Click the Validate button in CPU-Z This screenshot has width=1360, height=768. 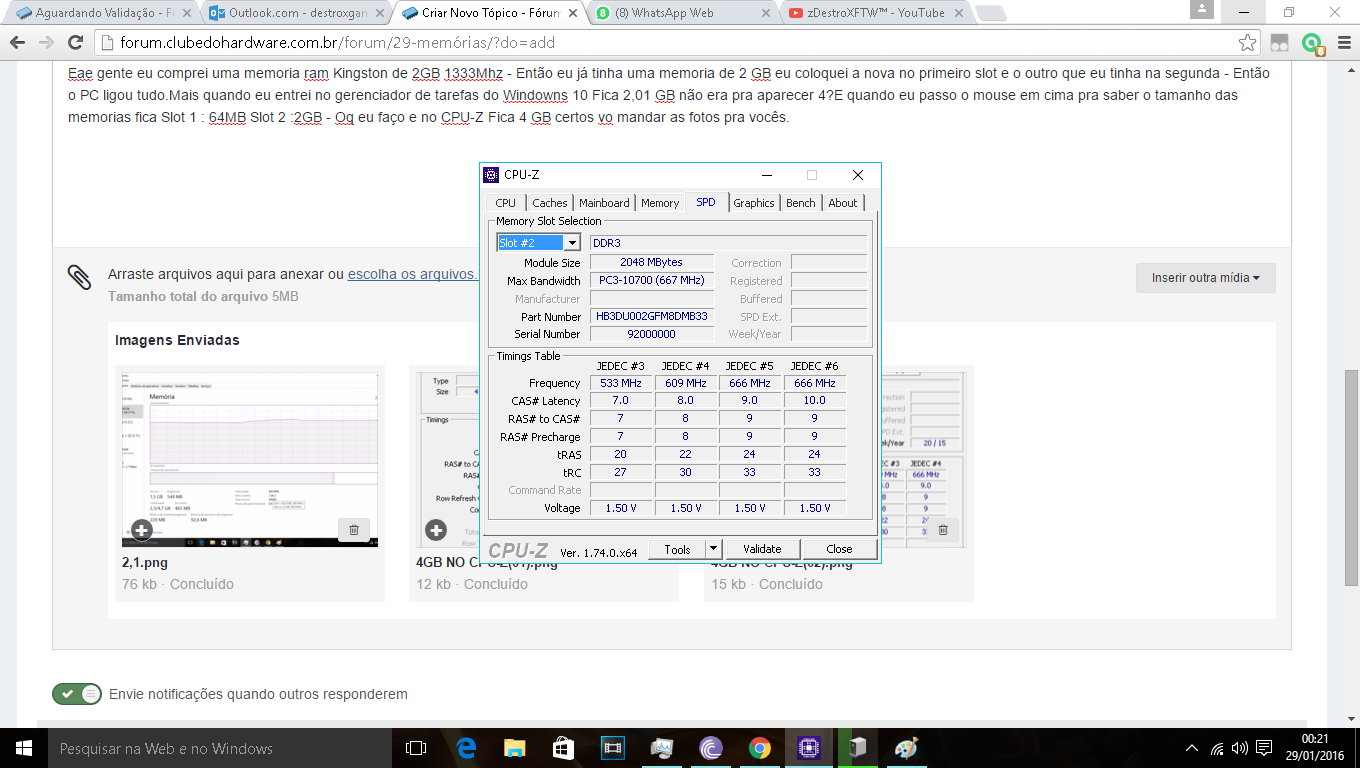point(762,549)
